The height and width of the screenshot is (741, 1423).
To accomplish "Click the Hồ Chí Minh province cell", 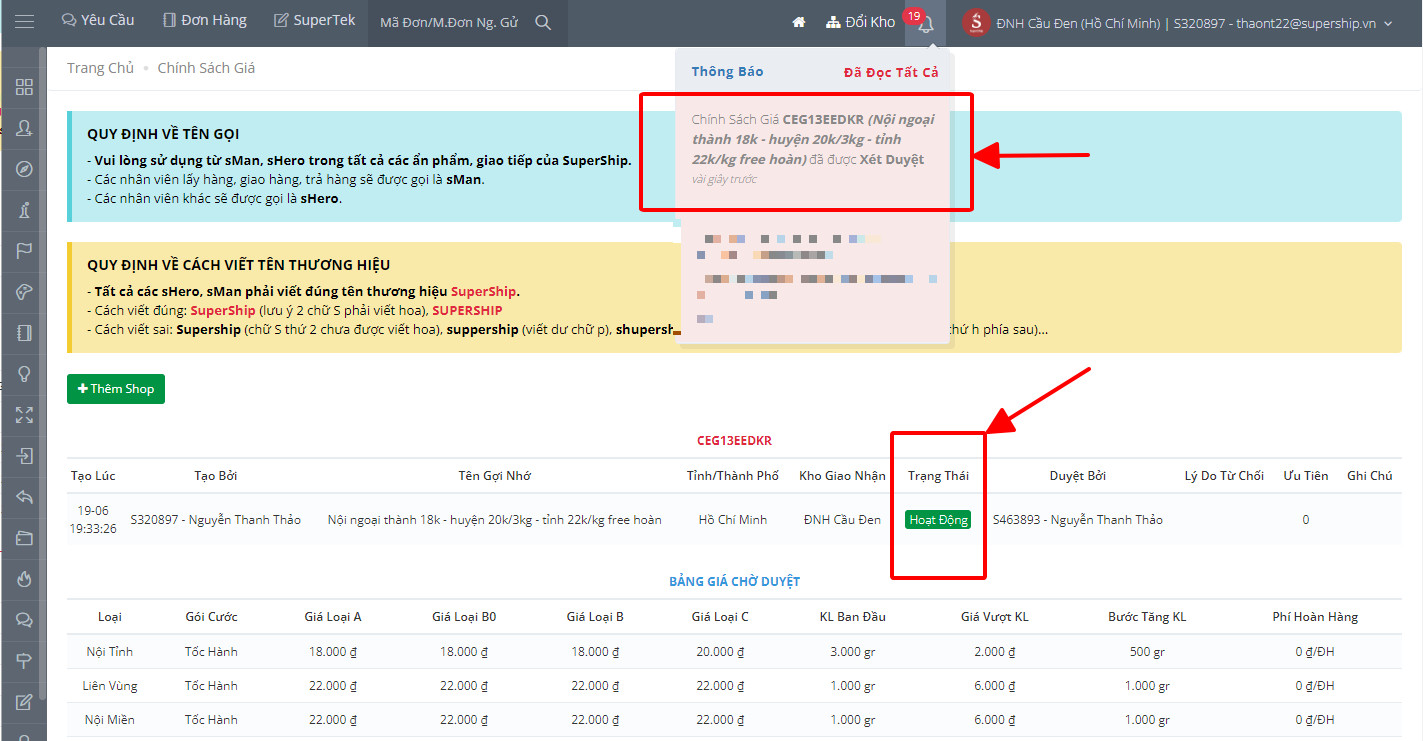I will pos(733,520).
